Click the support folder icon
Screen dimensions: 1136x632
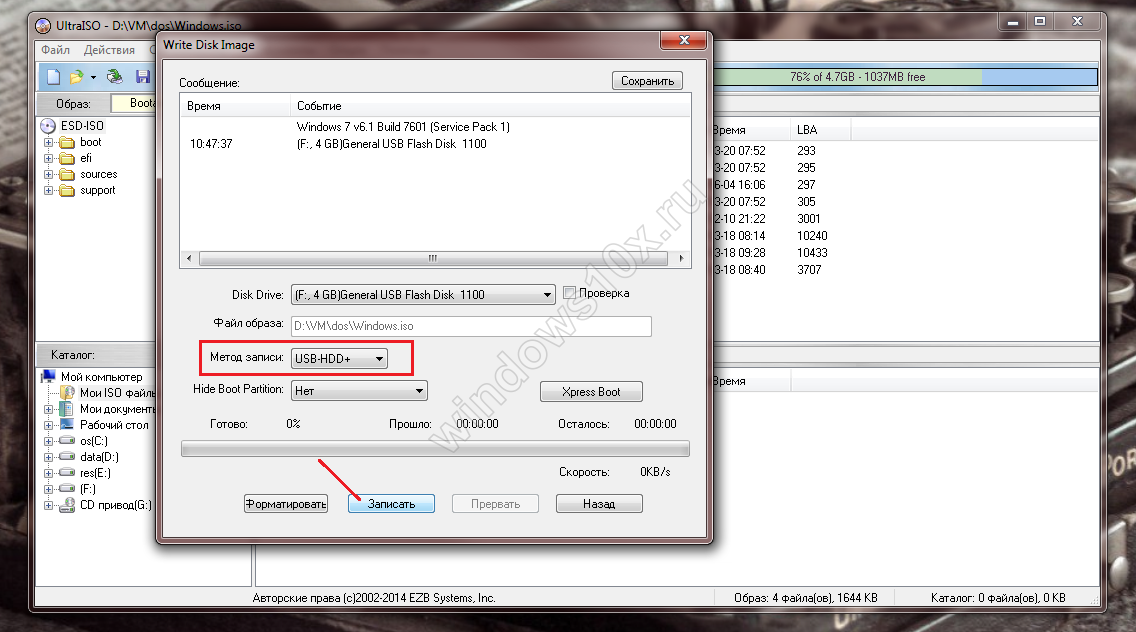point(67,190)
